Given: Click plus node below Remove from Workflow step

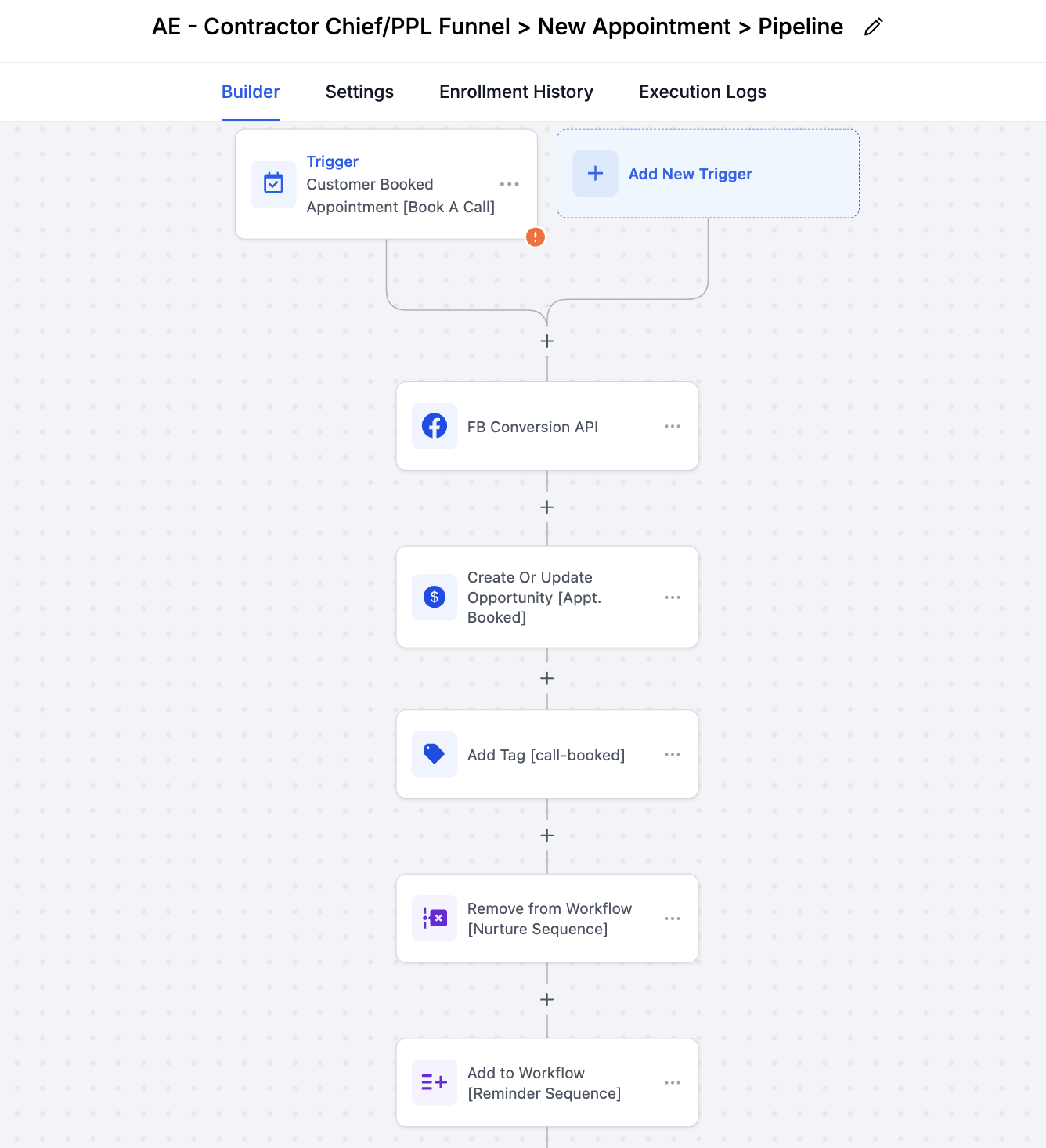Looking at the screenshot, I should (546, 999).
